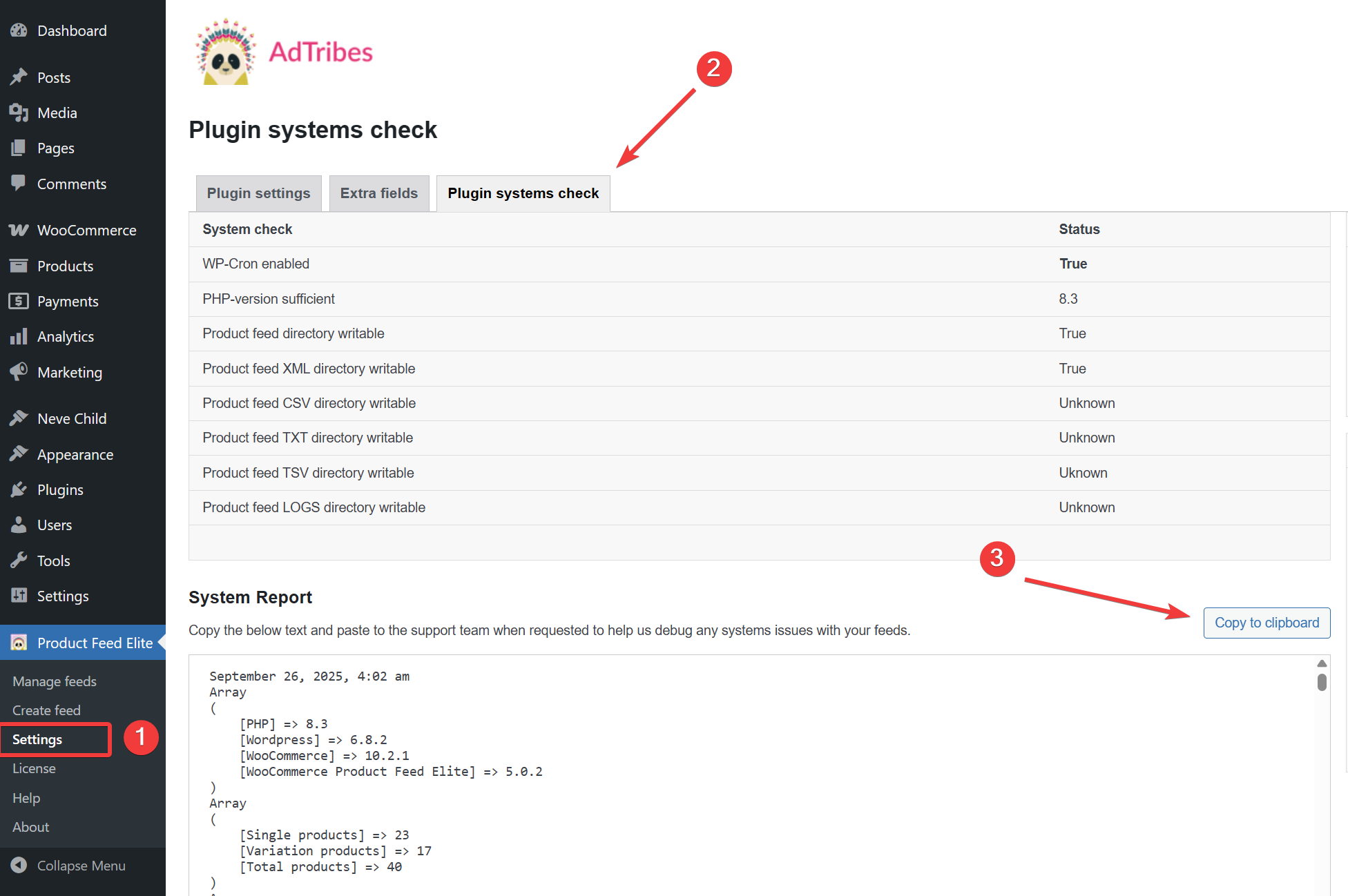Open the License submenu page
Viewport: 1348px width, 896px height.
tap(34, 768)
